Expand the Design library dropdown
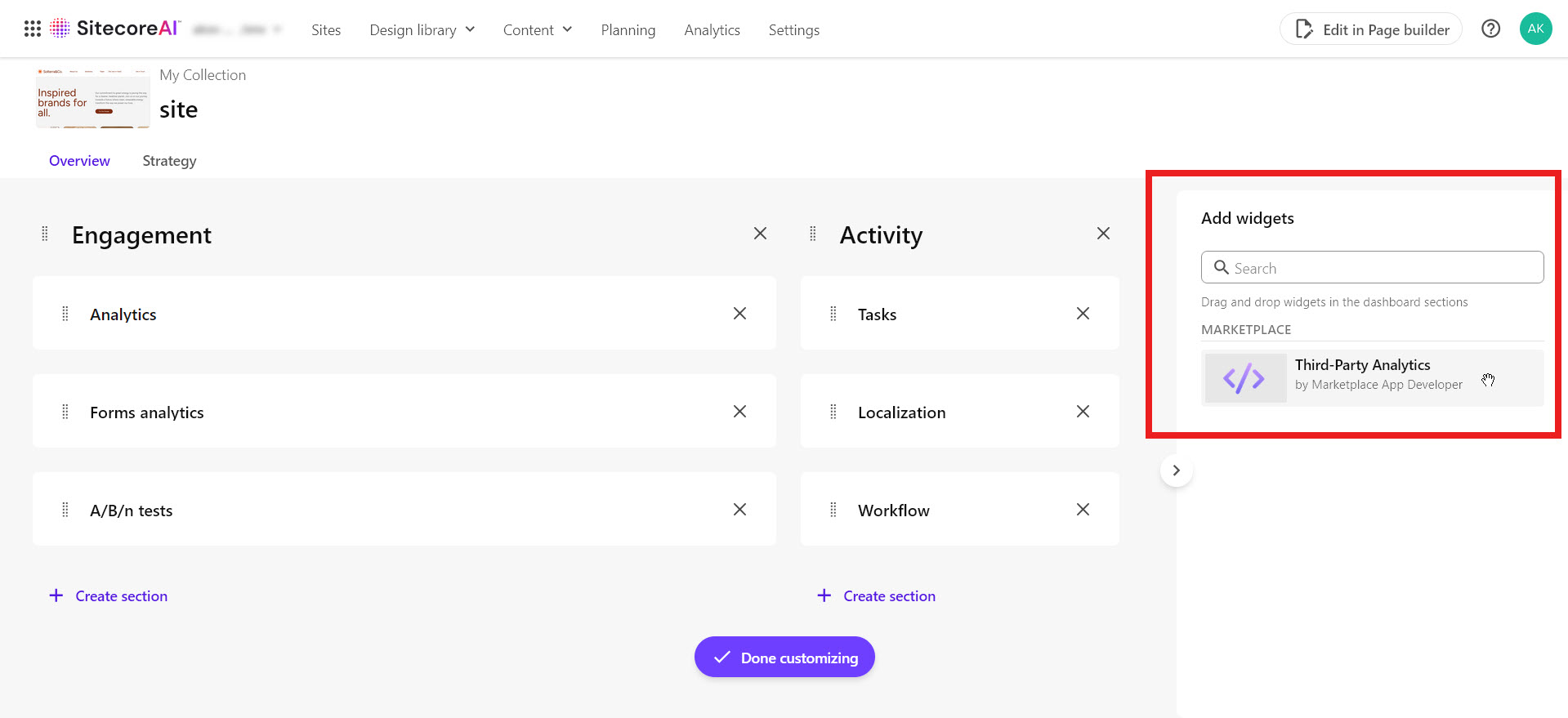 click(x=422, y=30)
